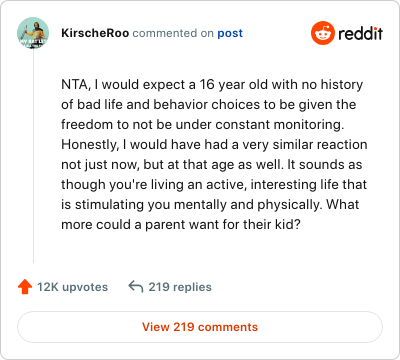This screenshot has height=360, width=400.
Task: Click the final line 'more could a parent want for their kid?'
Action: pyautogui.click(x=181, y=224)
